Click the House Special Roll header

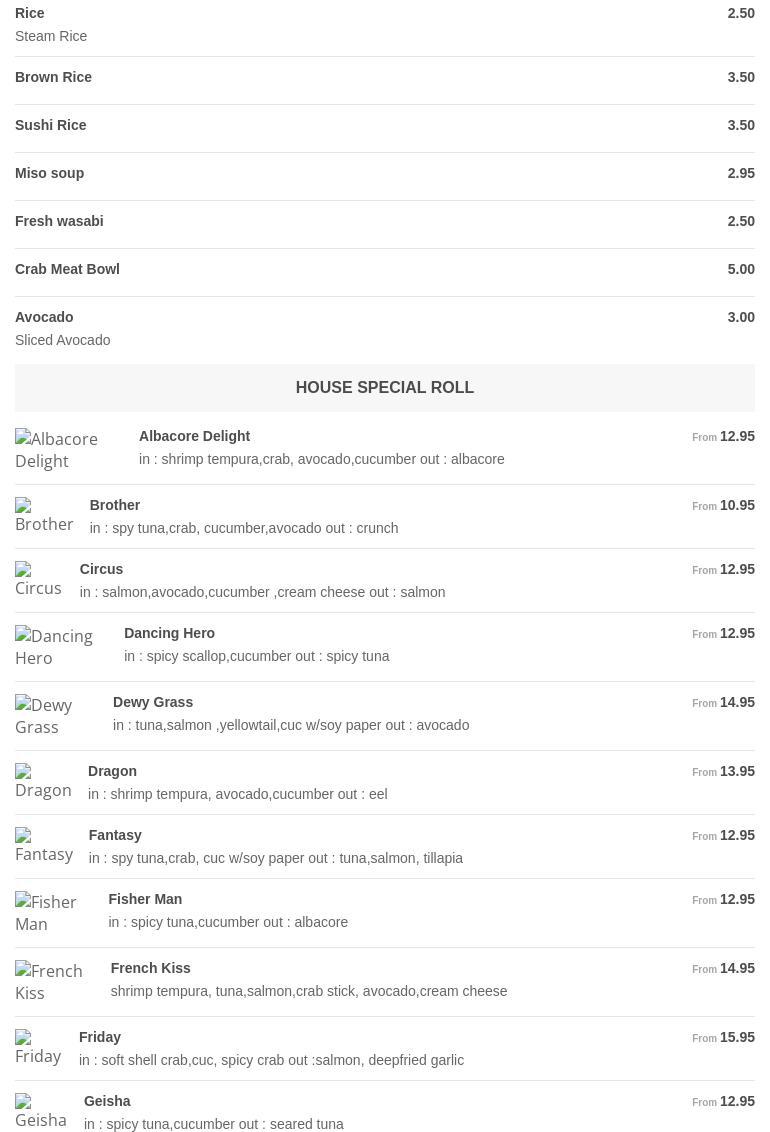[385, 387]
